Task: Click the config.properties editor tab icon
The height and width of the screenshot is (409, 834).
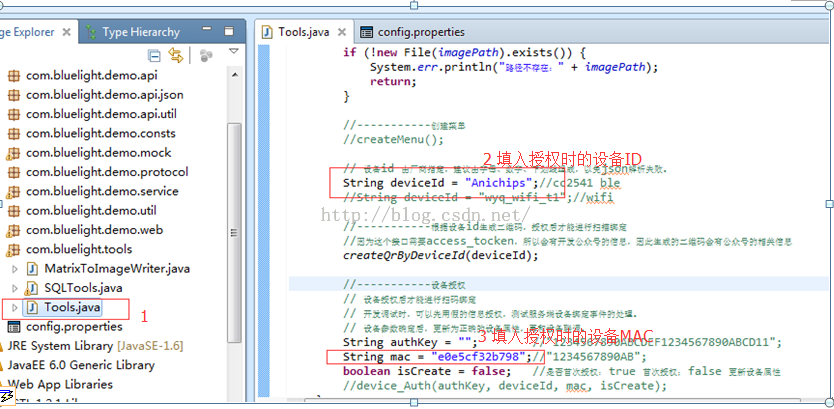Action: (x=366, y=32)
